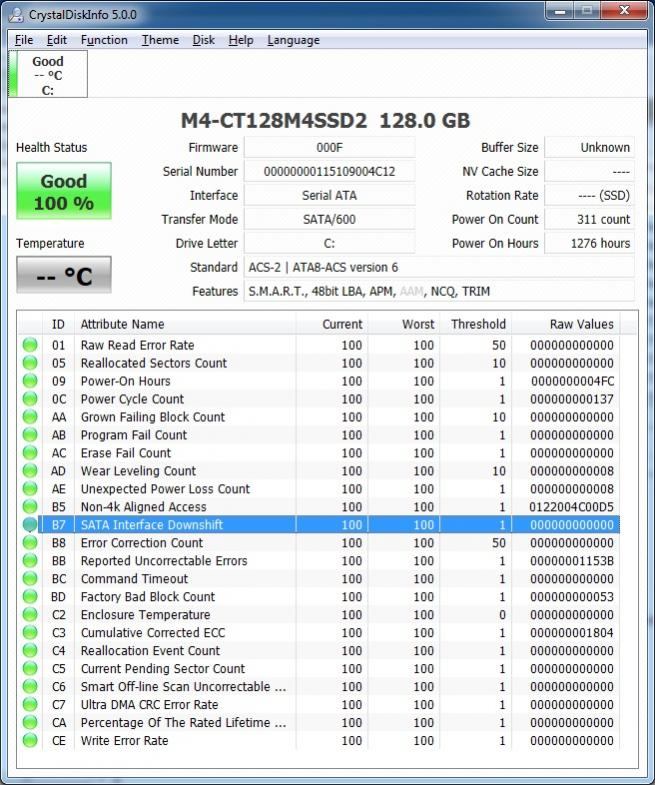Click status circle for SATA Interface Downshift
This screenshot has height=785, width=655.
[x=30, y=525]
